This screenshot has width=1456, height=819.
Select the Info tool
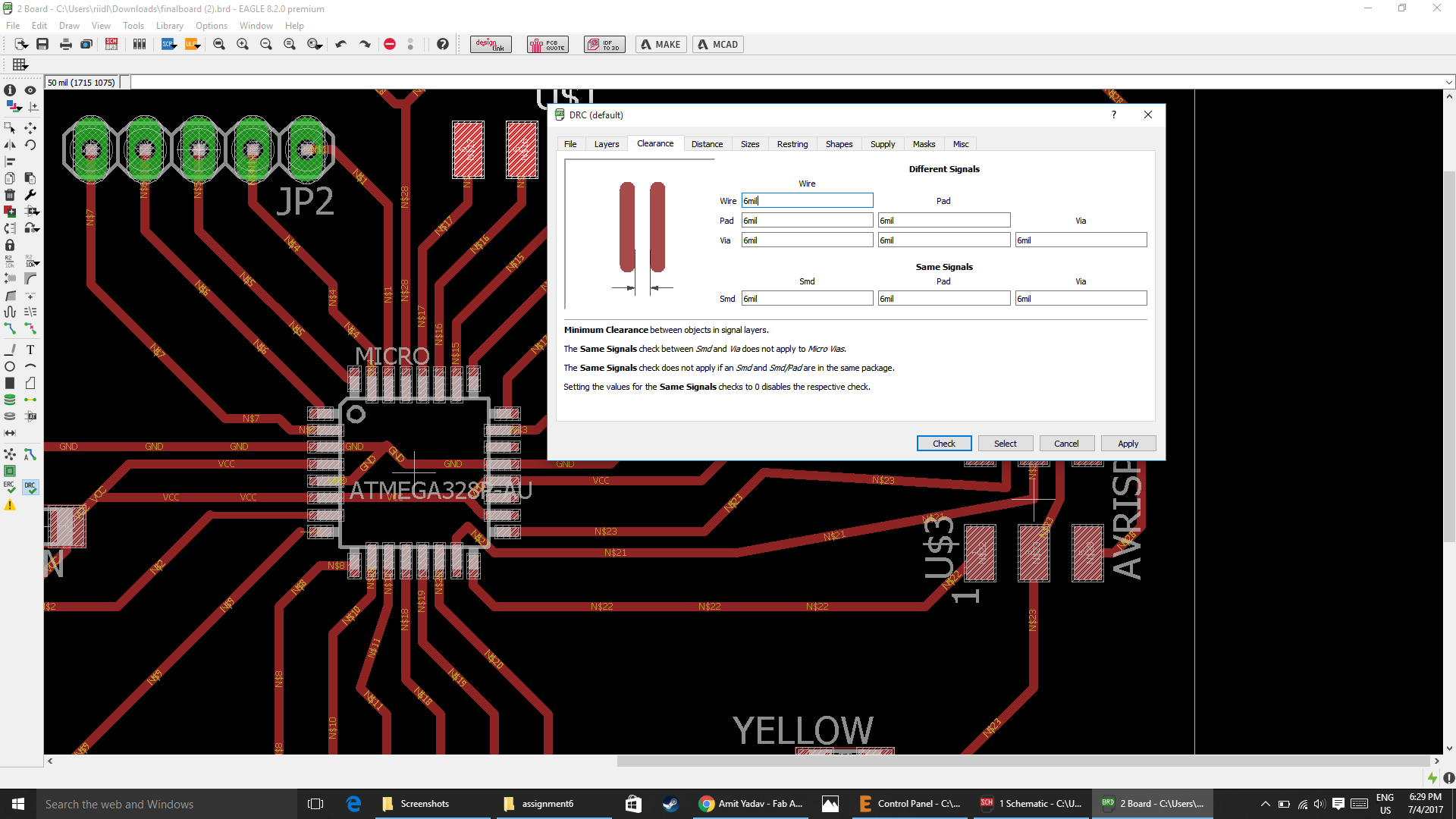tap(10, 90)
